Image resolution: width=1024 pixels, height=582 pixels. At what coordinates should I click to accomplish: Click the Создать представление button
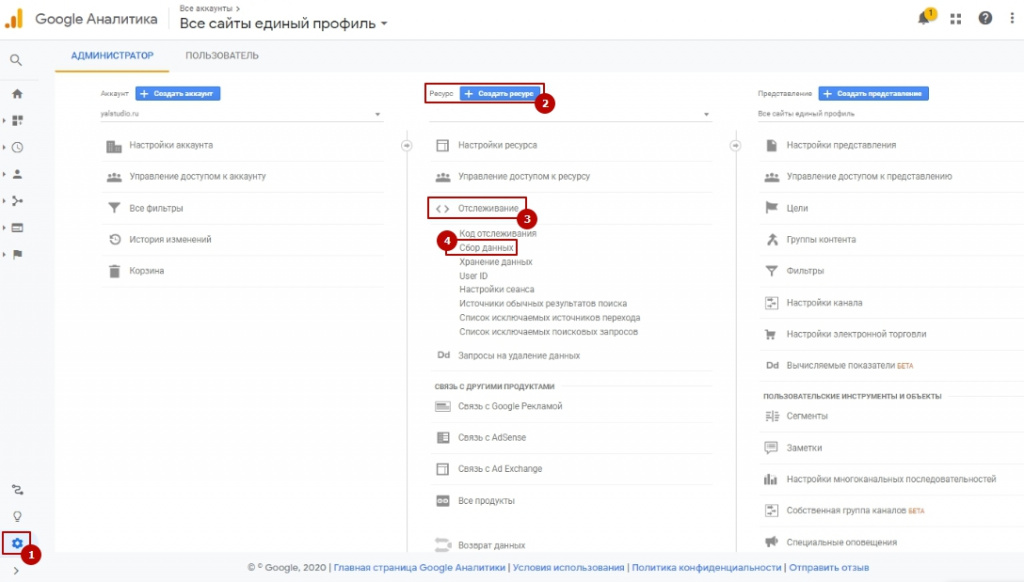(873, 93)
